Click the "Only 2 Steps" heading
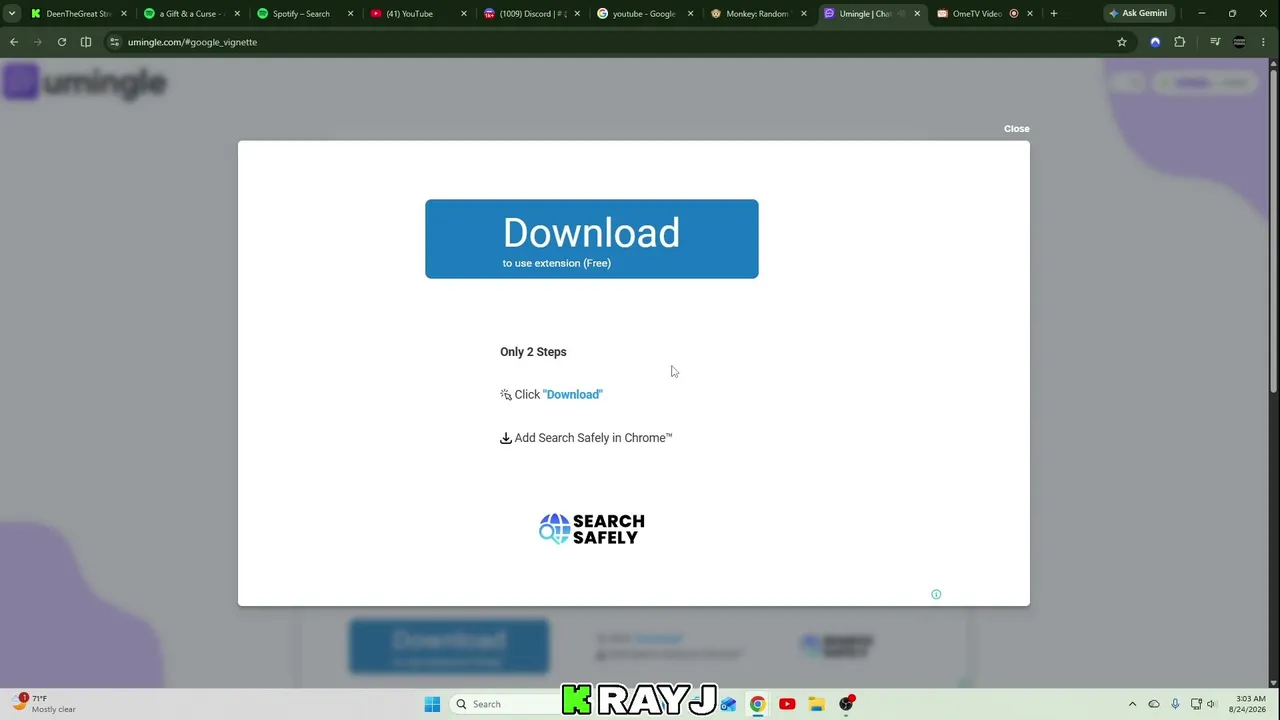 point(533,352)
